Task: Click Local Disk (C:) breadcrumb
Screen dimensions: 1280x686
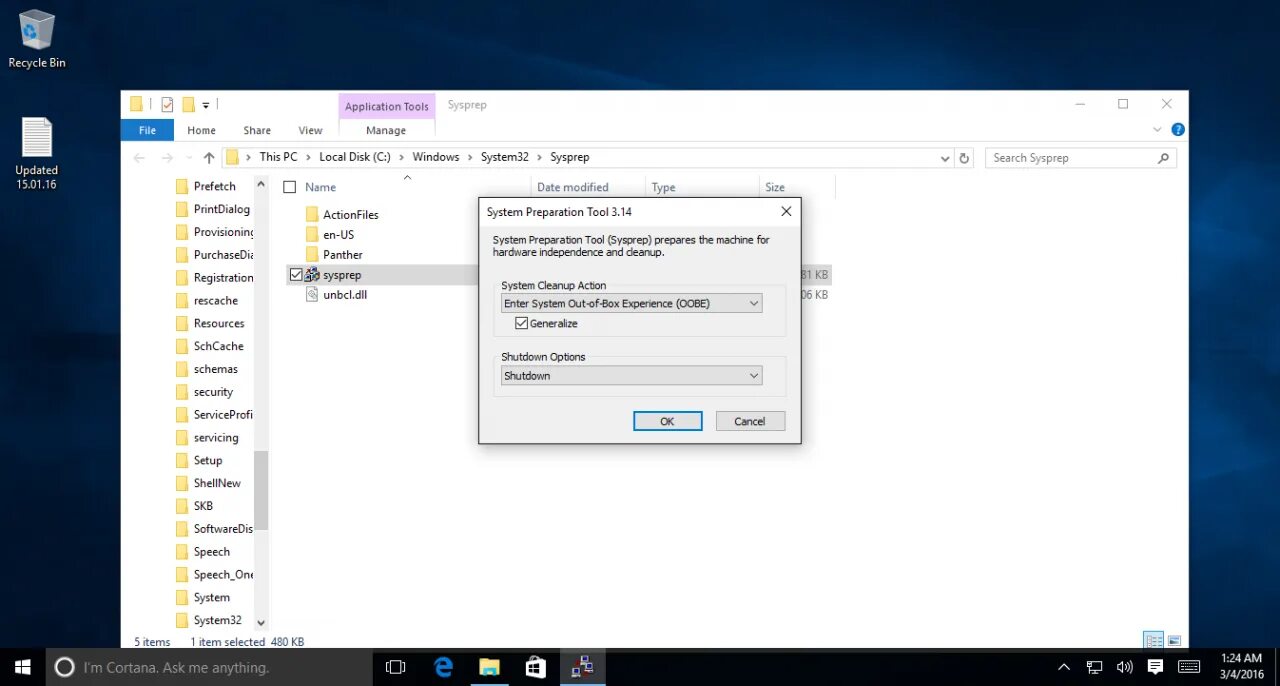Action: click(x=355, y=157)
